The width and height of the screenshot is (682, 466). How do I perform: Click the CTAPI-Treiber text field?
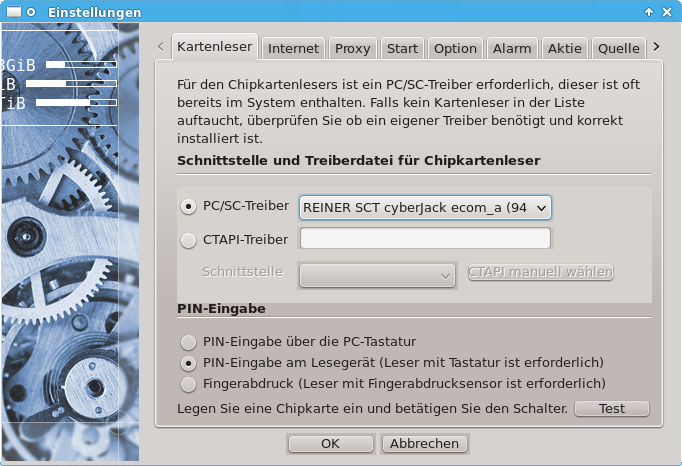[425, 239]
